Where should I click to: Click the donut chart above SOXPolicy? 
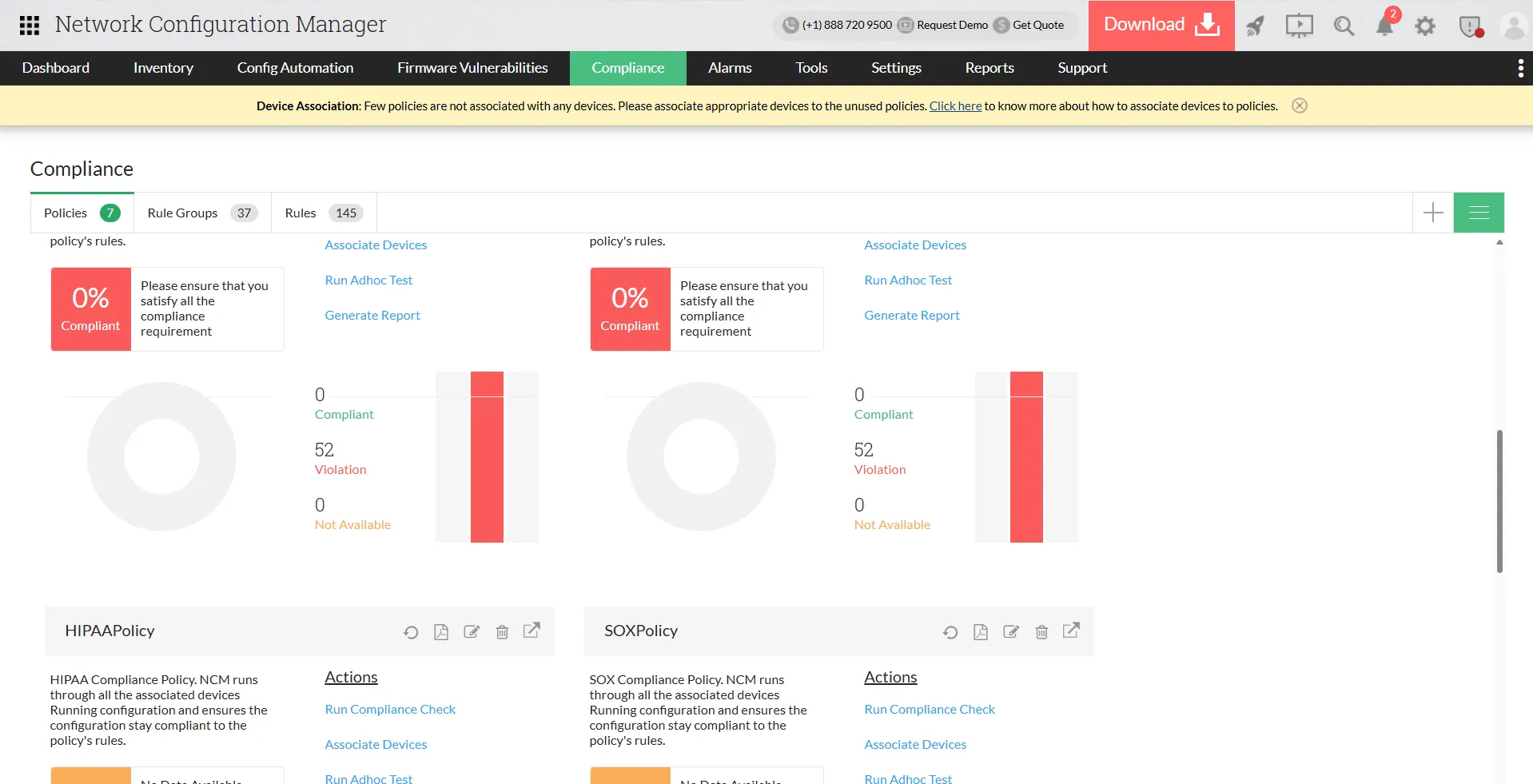tap(701, 456)
